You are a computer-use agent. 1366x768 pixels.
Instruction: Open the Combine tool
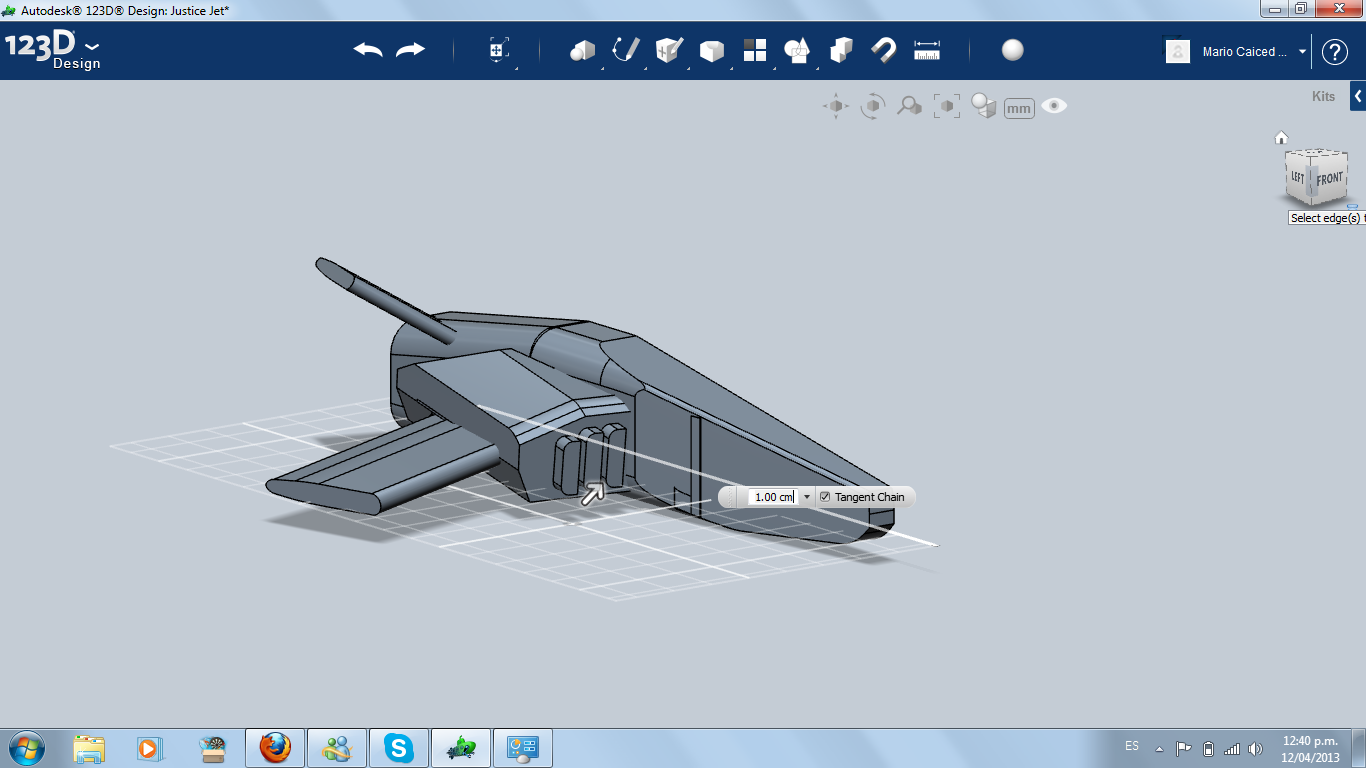coord(841,50)
